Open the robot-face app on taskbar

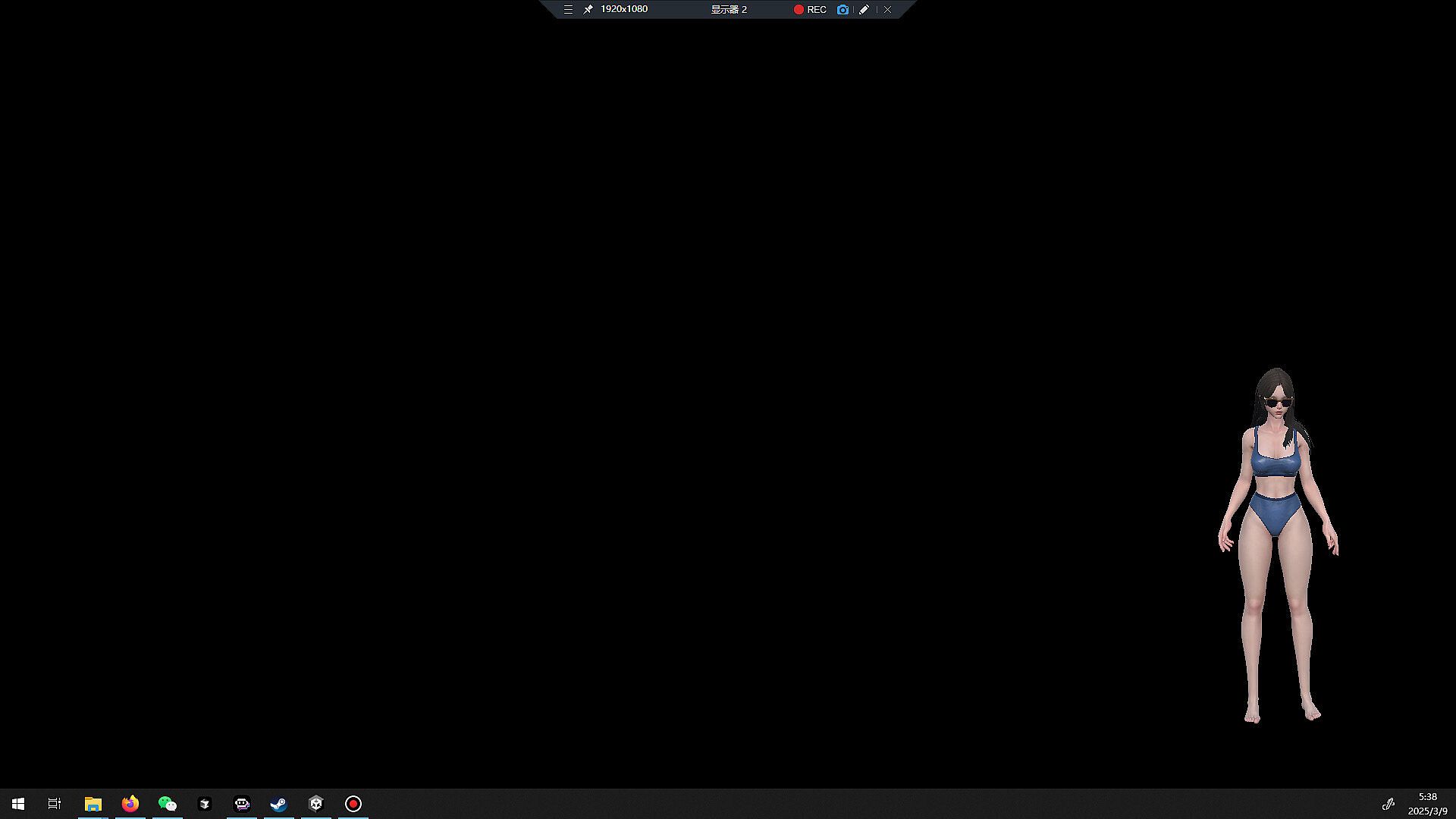(x=242, y=804)
